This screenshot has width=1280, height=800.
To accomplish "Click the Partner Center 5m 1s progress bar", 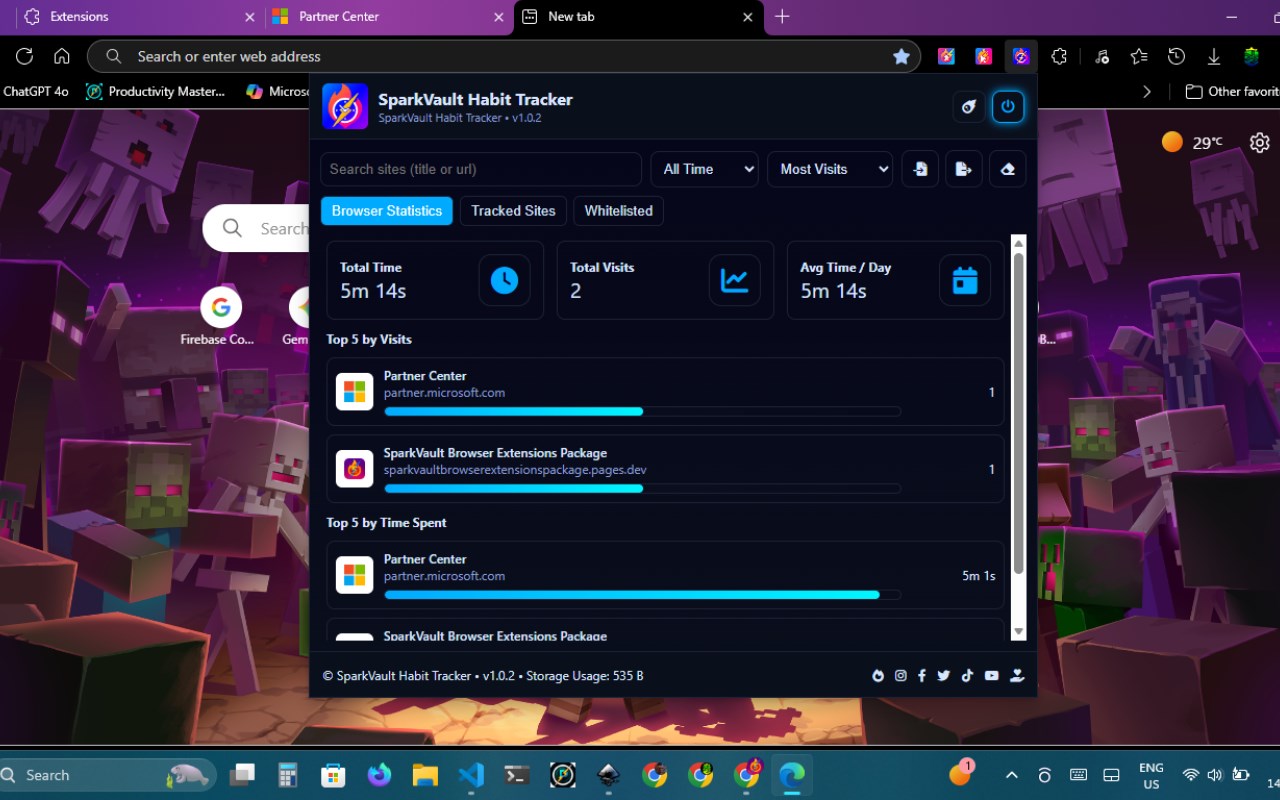I will 642,595.
